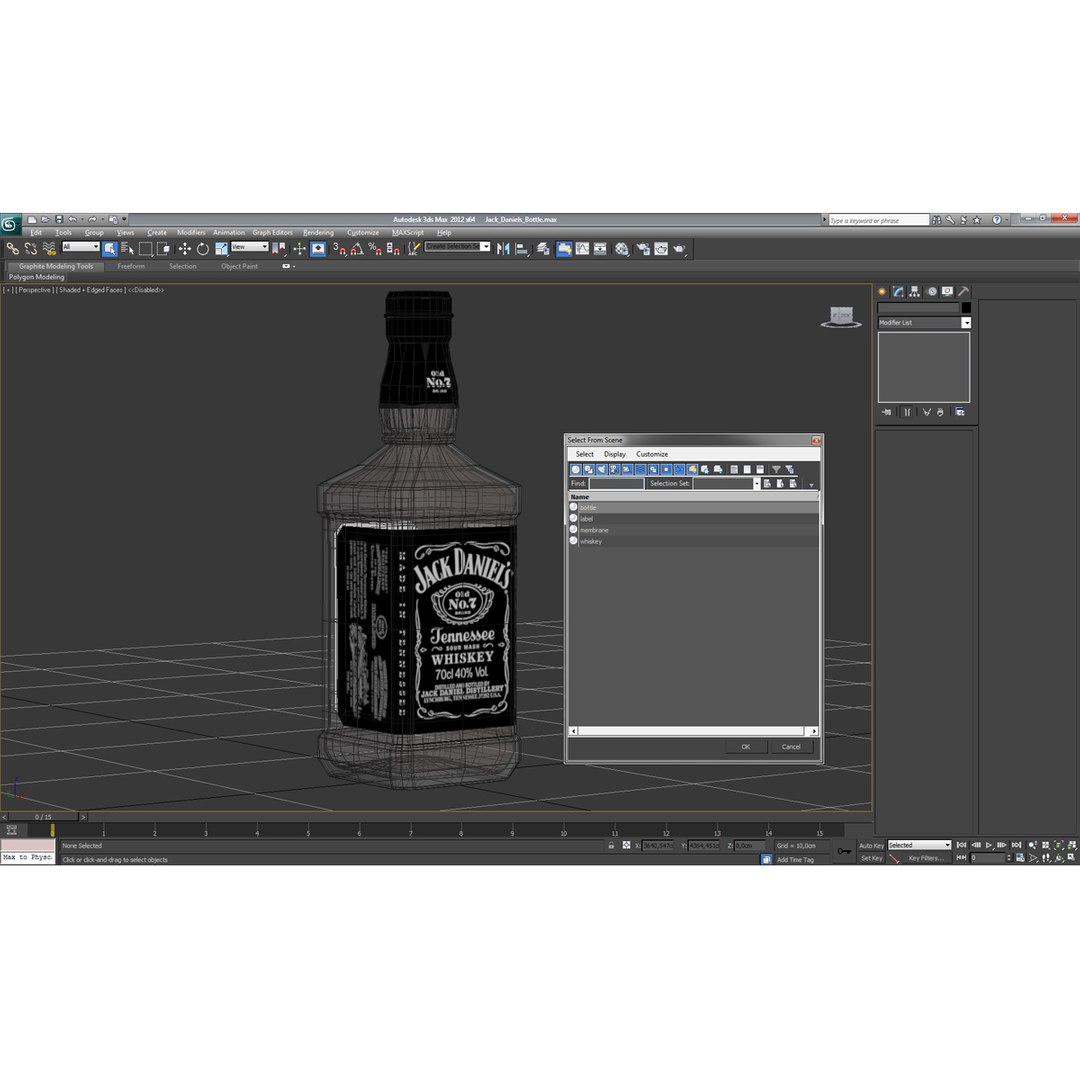Open the selection filter All dropdown
The width and height of the screenshot is (1080, 1080).
pyautogui.click(x=81, y=247)
